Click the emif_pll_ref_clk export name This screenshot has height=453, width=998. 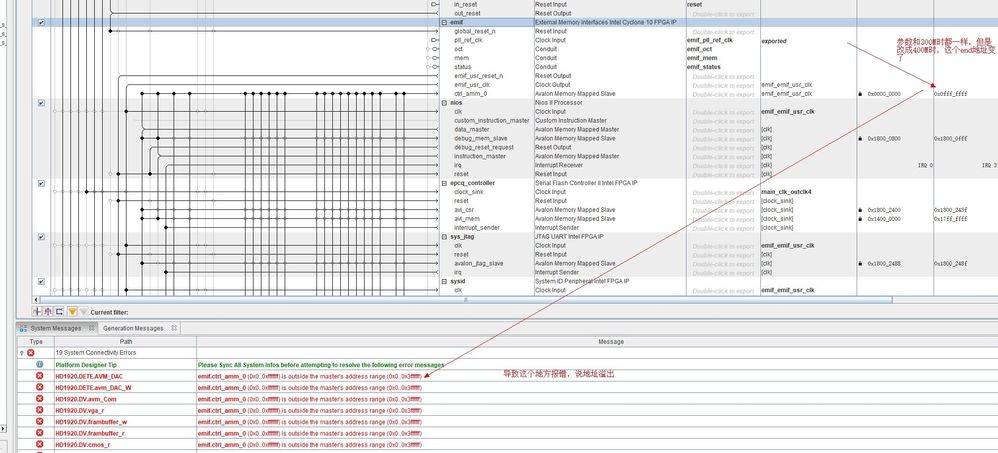click(710, 40)
